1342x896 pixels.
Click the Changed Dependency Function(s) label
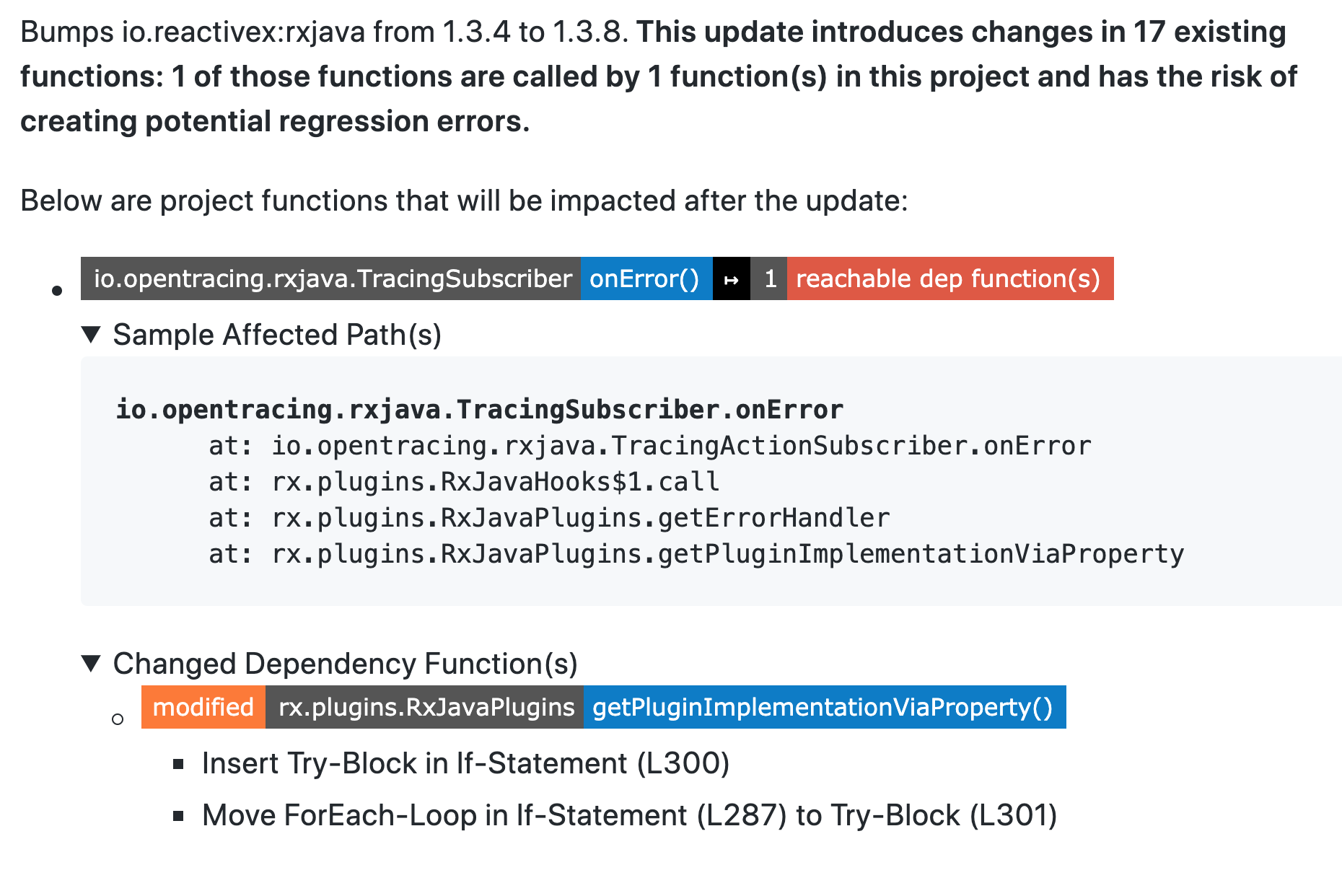click(345, 664)
